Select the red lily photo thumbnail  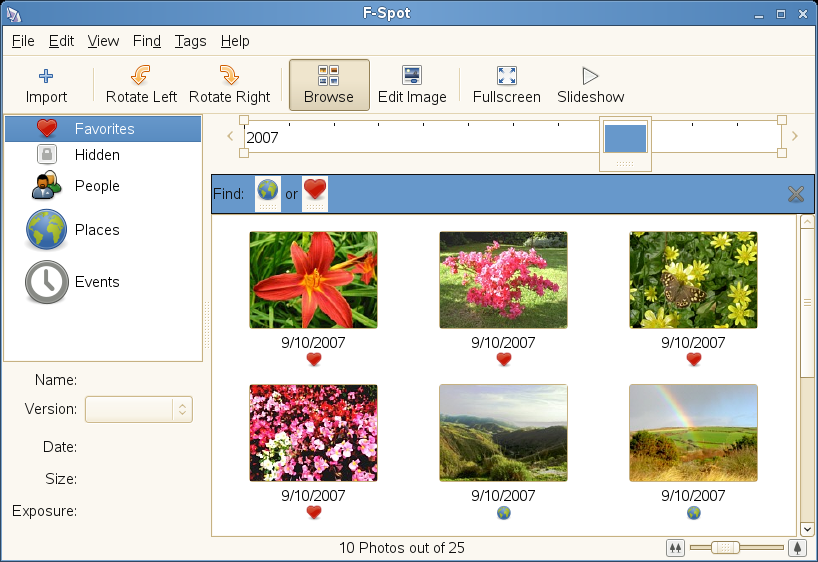(x=314, y=280)
